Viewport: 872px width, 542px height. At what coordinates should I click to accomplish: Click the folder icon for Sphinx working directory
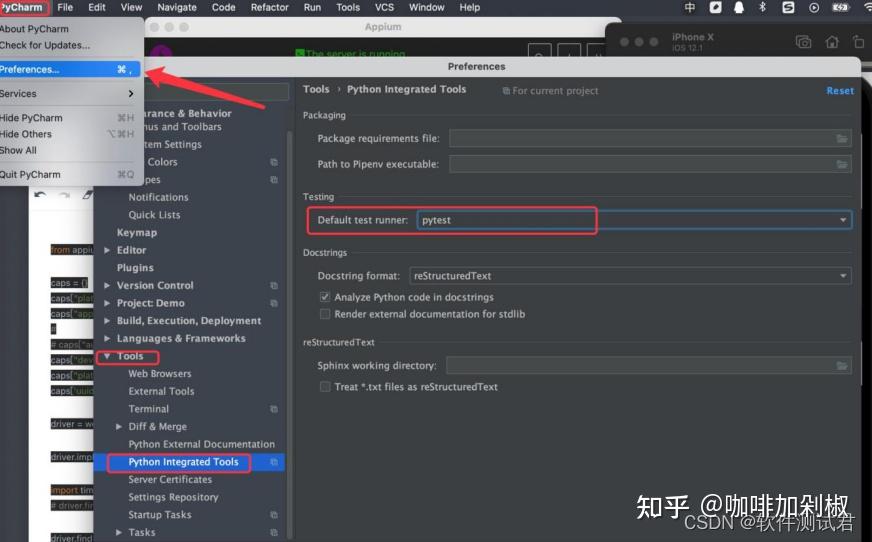coord(842,365)
